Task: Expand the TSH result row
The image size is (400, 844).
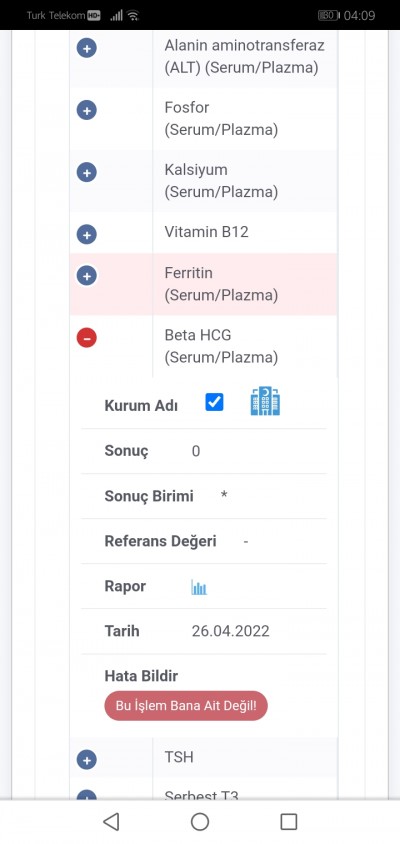Action: click(87, 760)
